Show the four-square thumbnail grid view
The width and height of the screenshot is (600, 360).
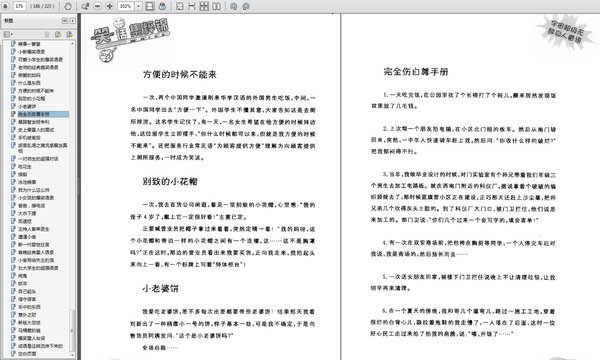click(204, 6)
